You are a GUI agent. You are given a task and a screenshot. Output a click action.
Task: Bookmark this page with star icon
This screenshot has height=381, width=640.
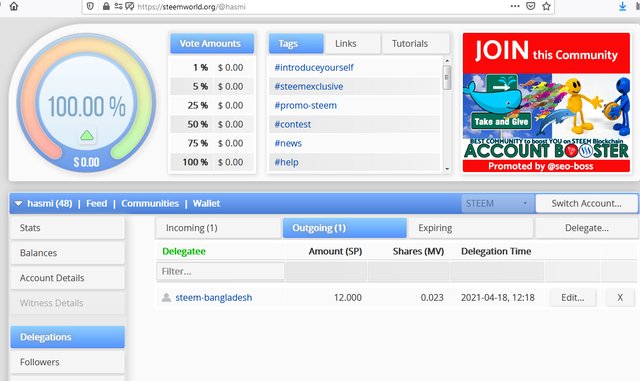546,6
